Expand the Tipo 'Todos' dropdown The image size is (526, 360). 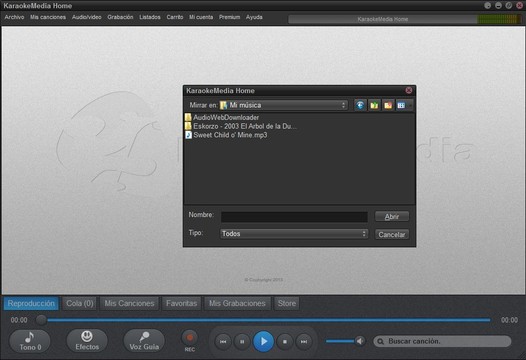click(294, 234)
